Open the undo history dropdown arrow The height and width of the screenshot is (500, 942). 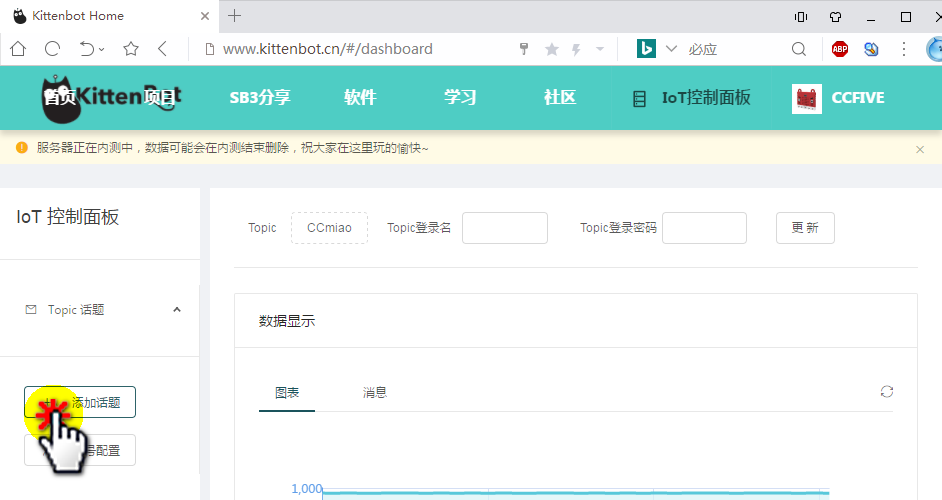pyautogui.click(x=102, y=49)
